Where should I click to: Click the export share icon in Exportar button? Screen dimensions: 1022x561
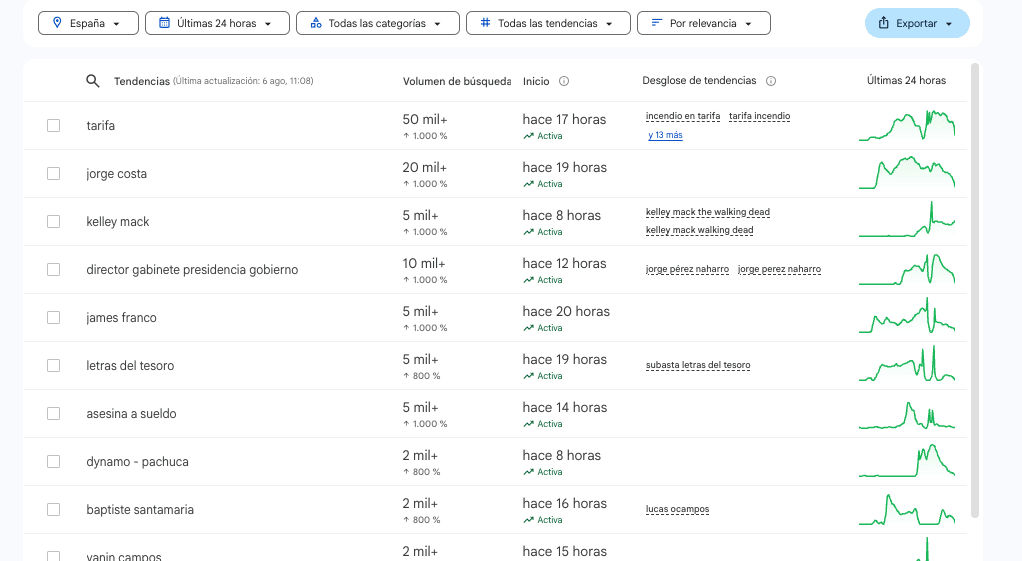(x=884, y=23)
